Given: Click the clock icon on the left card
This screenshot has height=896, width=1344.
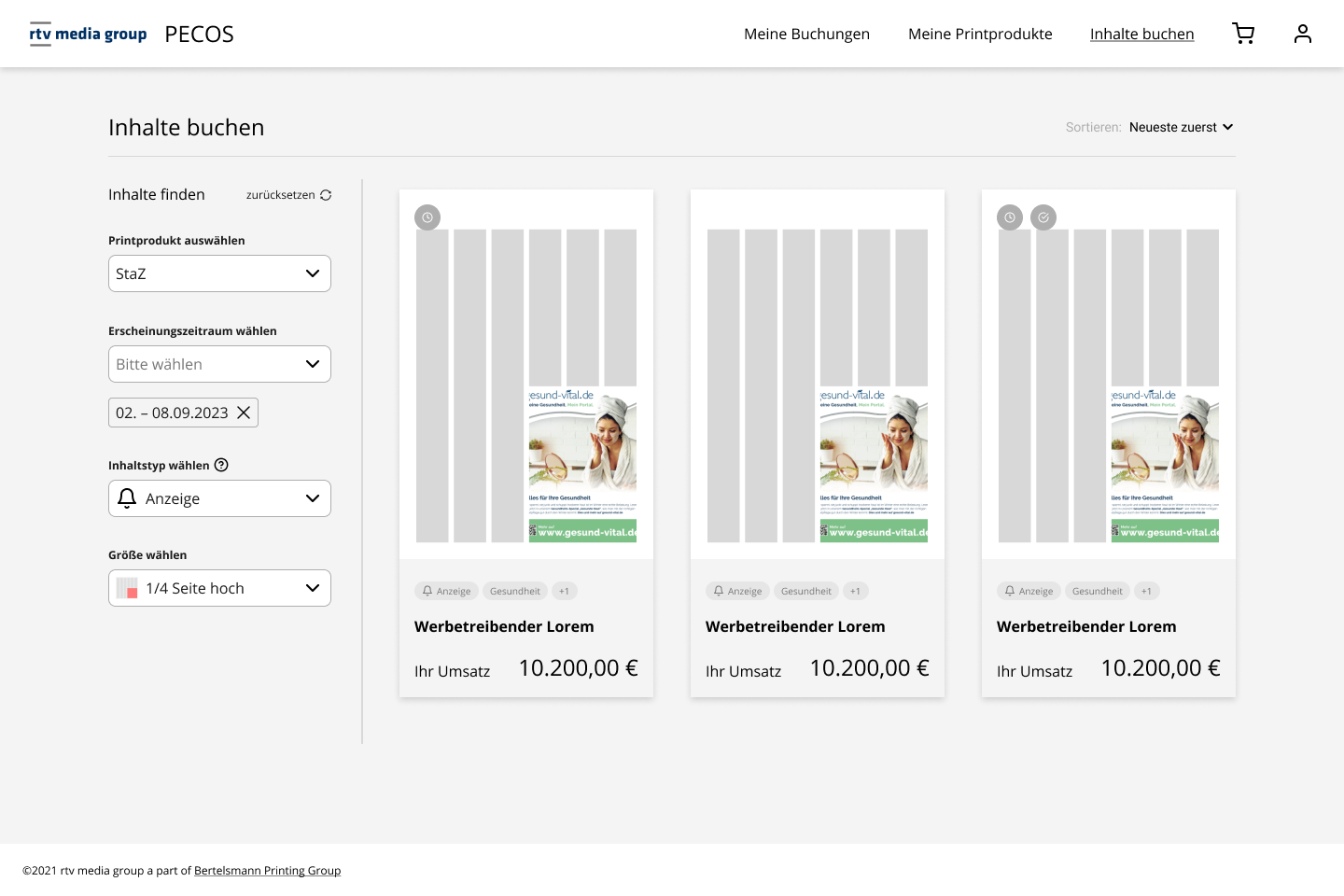Looking at the screenshot, I should (427, 217).
